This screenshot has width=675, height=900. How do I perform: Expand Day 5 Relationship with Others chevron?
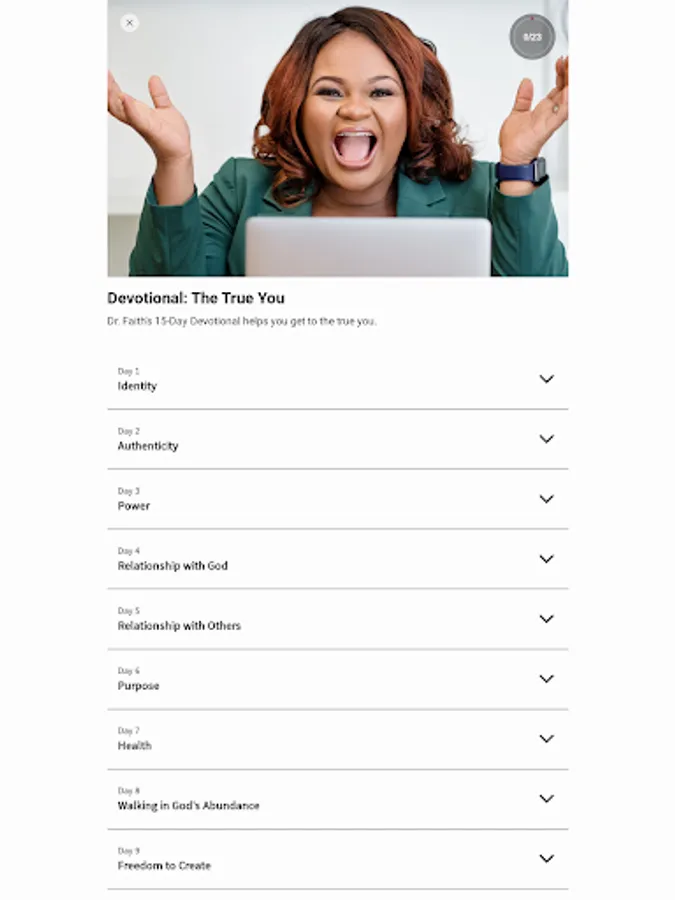pos(546,619)
